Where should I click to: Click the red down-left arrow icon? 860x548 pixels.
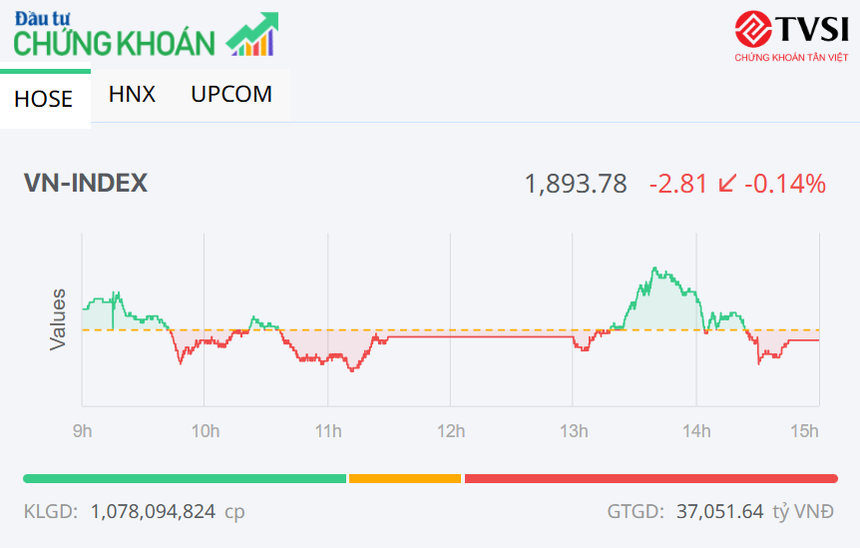(727, 184)
